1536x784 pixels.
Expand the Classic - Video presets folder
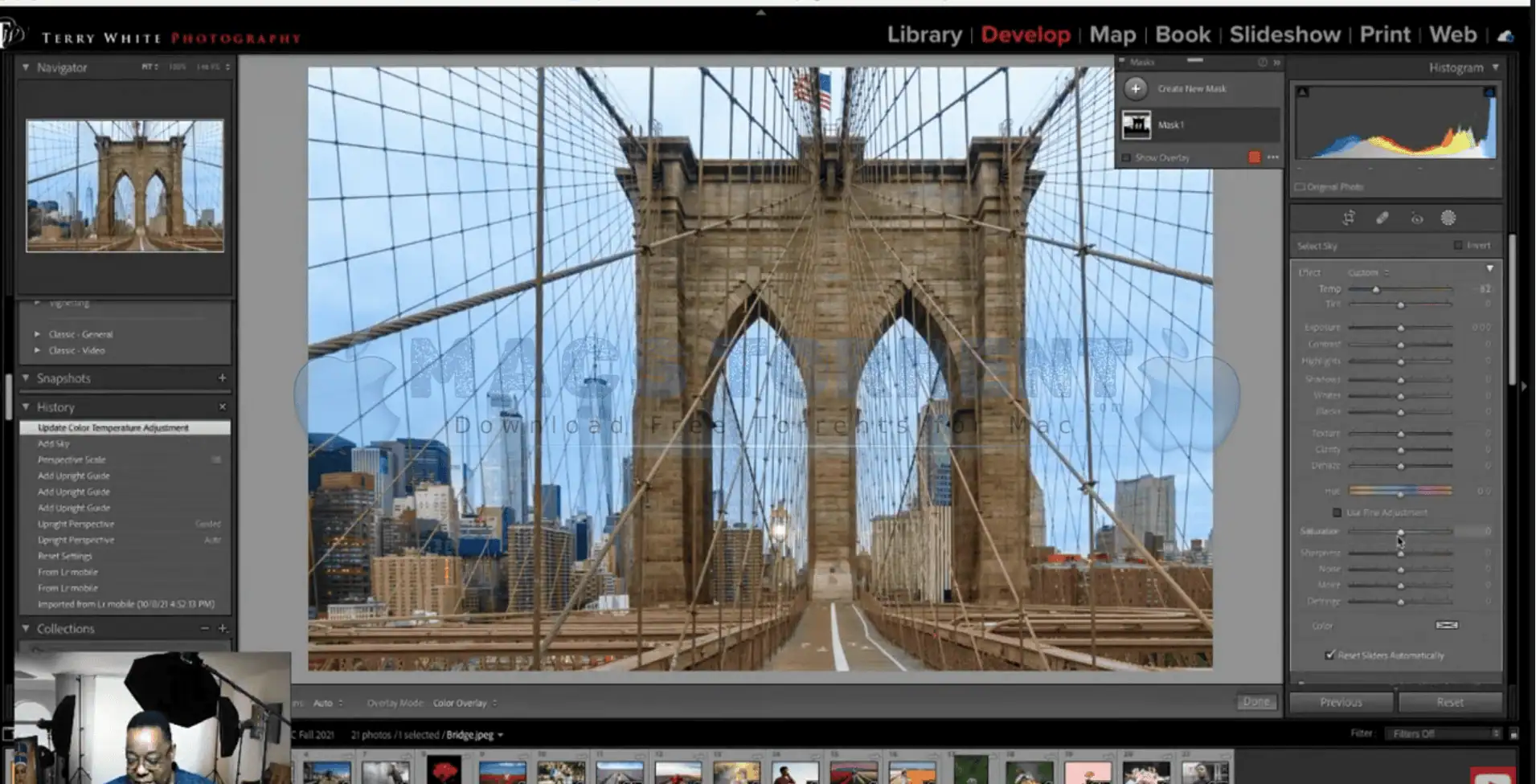[x=37, y=350]
